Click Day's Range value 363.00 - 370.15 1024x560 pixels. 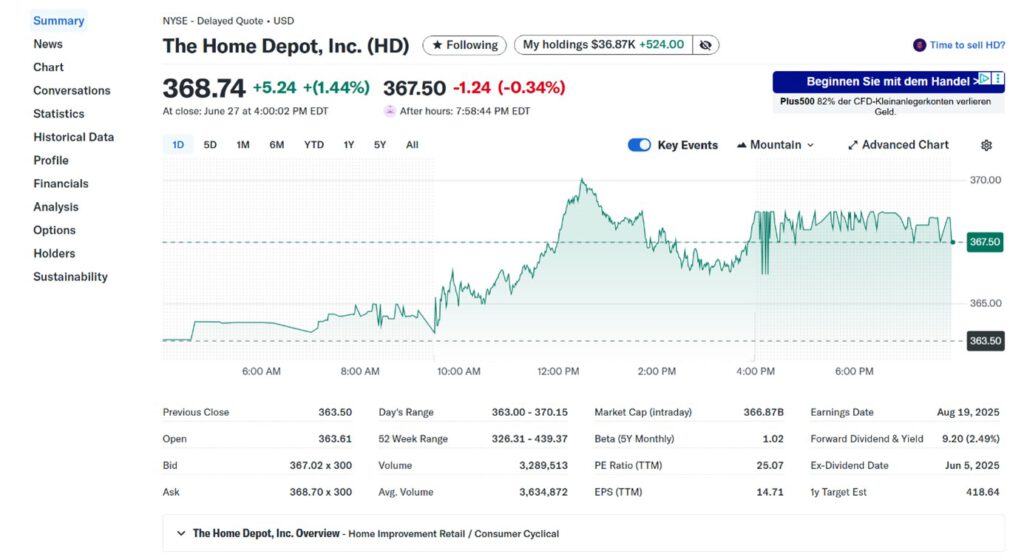(530, 412)
